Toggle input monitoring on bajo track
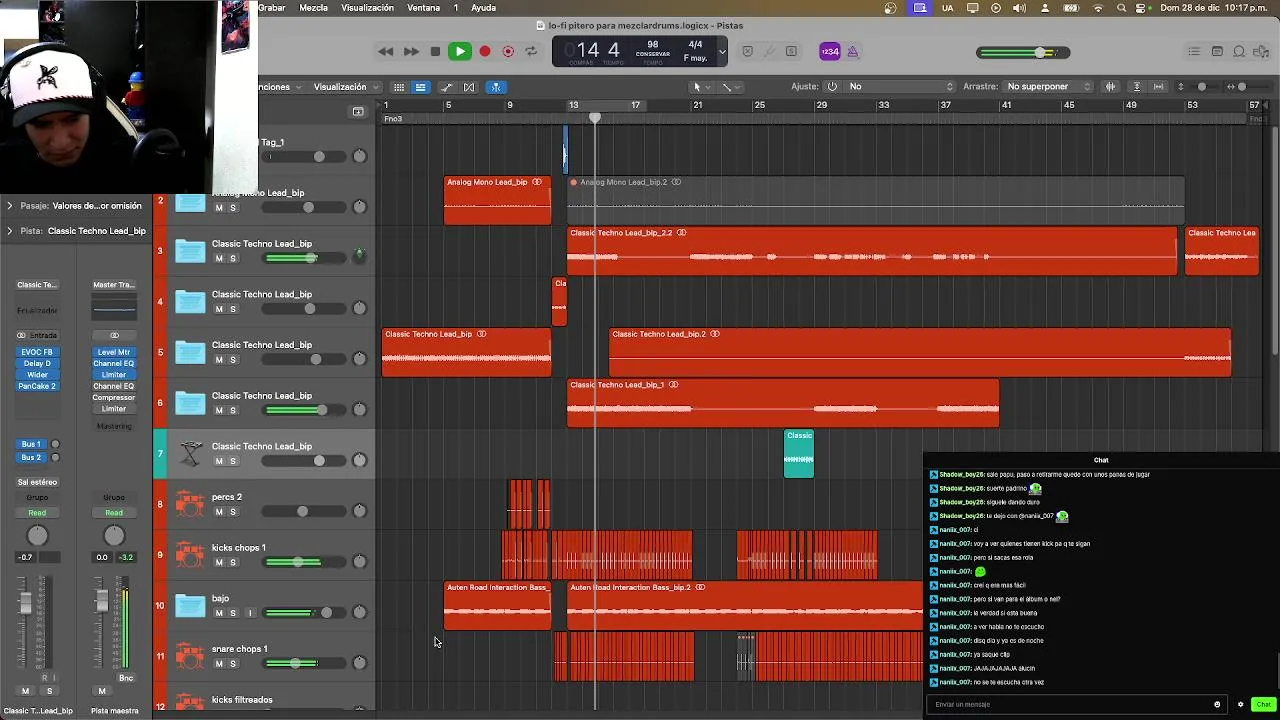The height and width of the screenshot is (720, 1280). [x=250, y=613]
